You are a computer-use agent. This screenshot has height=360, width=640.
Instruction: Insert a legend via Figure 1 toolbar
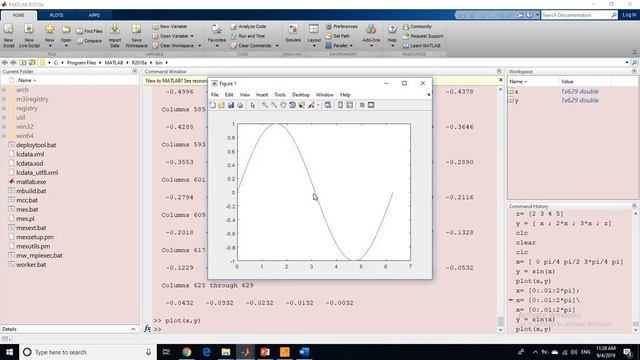click(350, 105)
